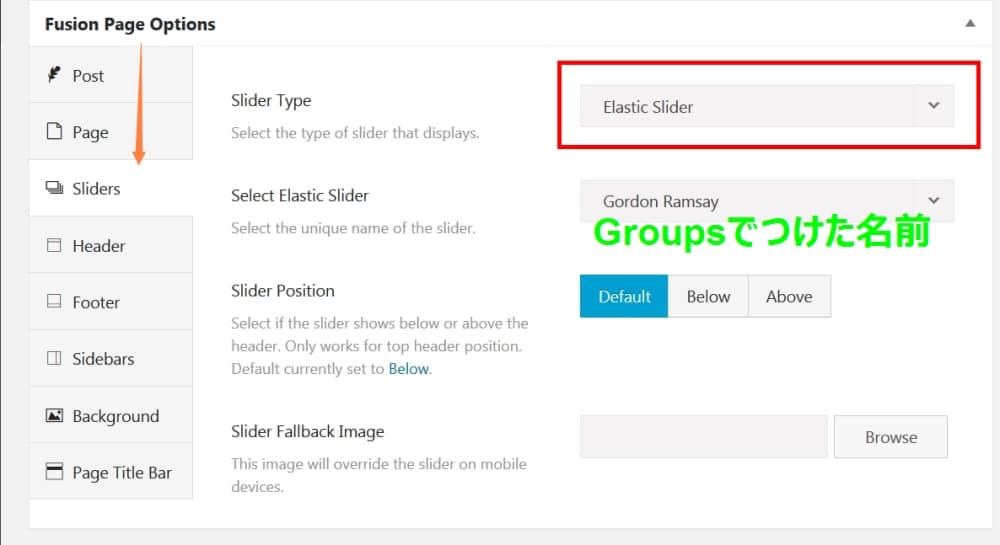
Task: Open the Select Elastic Slider dropdown
Action: pos(767,200)
